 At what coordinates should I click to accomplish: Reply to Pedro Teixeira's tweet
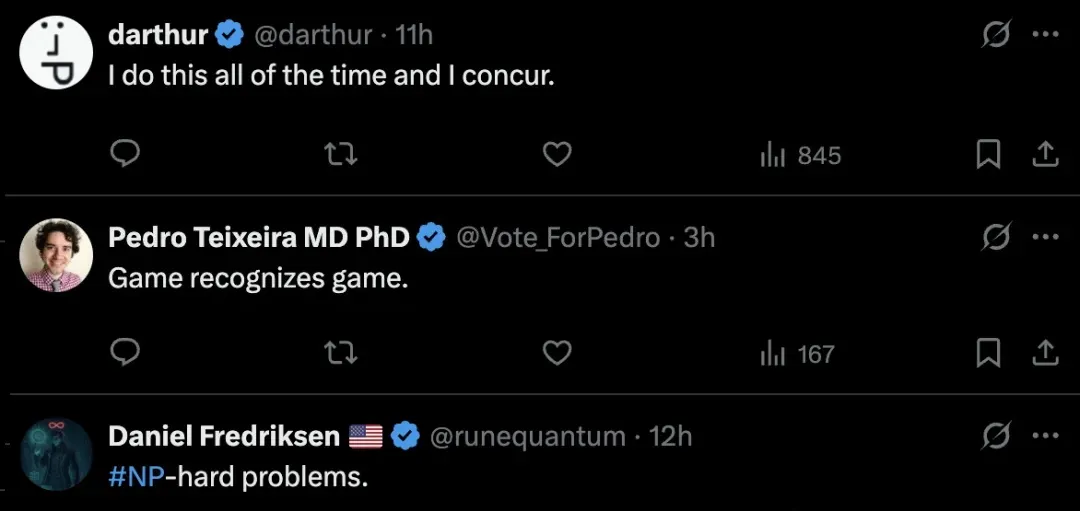[x=125, y=353]
